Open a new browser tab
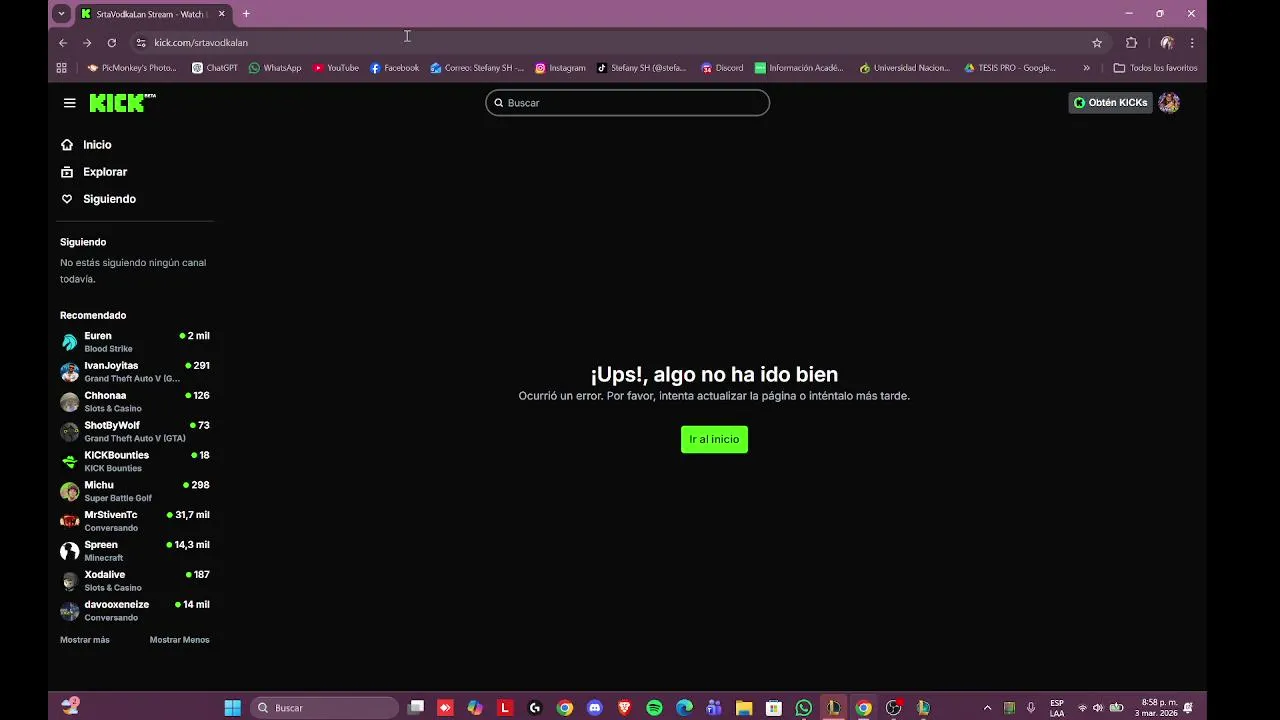Screen dimensions: 1280x720 pyautogui.click(x=246, y=14)
